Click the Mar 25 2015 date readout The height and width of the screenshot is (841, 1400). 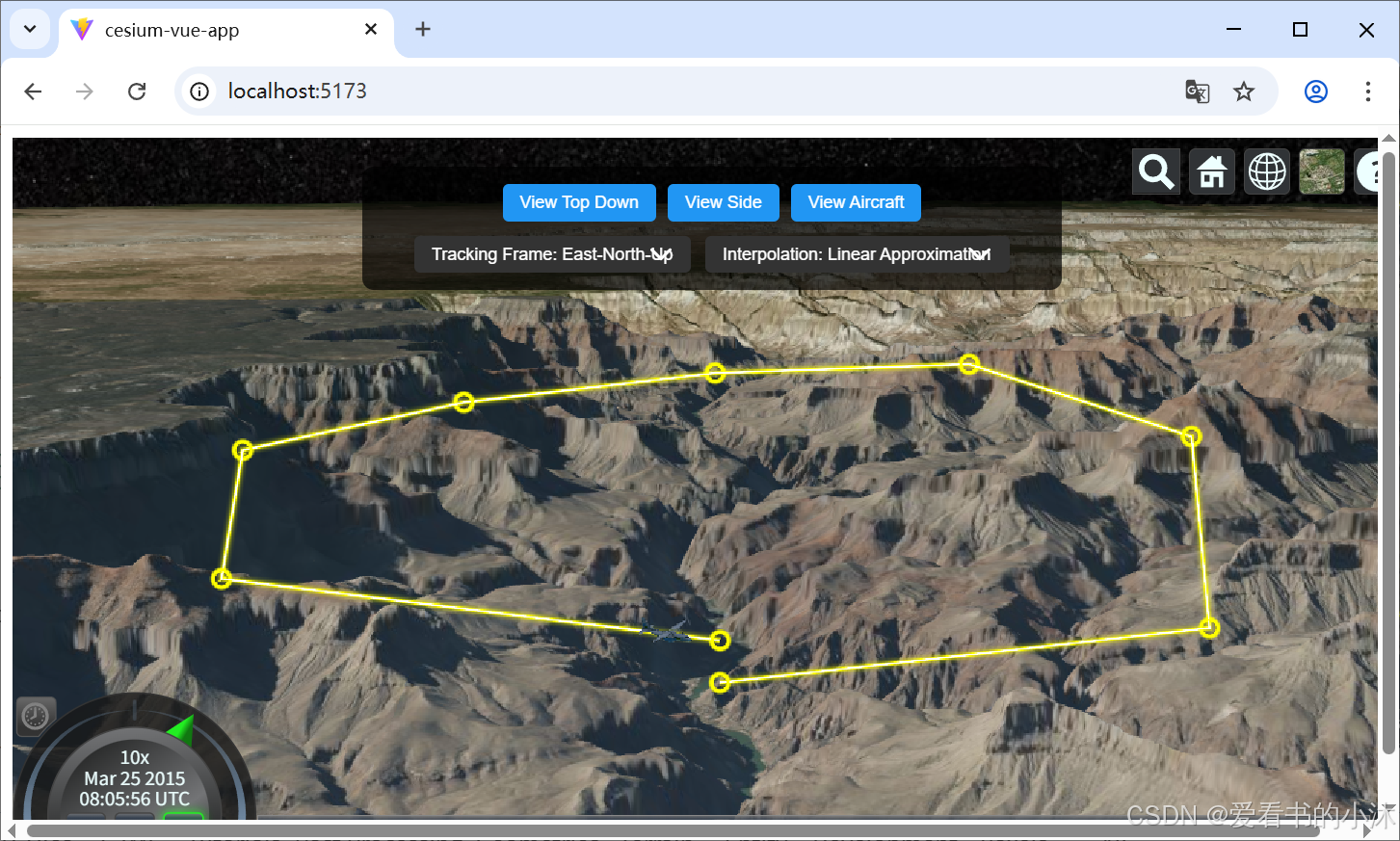tap(135, 778)
